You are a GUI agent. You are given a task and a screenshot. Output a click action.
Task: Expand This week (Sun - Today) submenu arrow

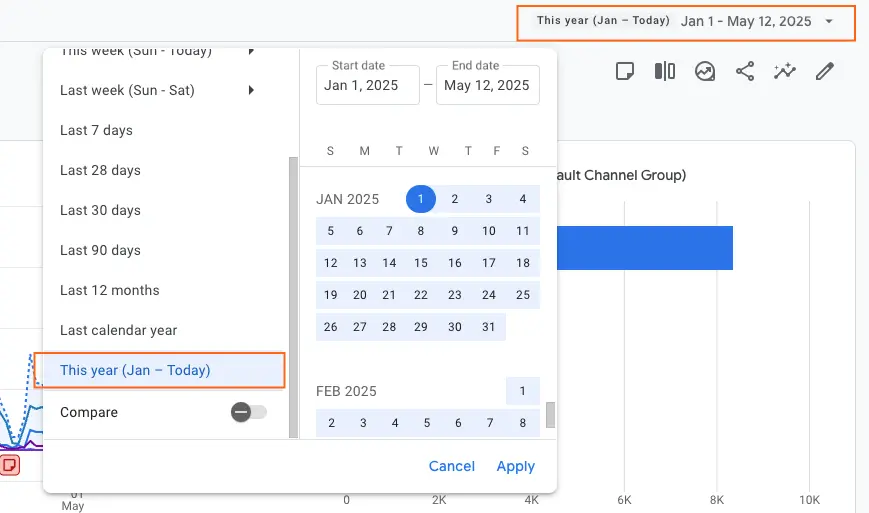(x=251, y=51)
